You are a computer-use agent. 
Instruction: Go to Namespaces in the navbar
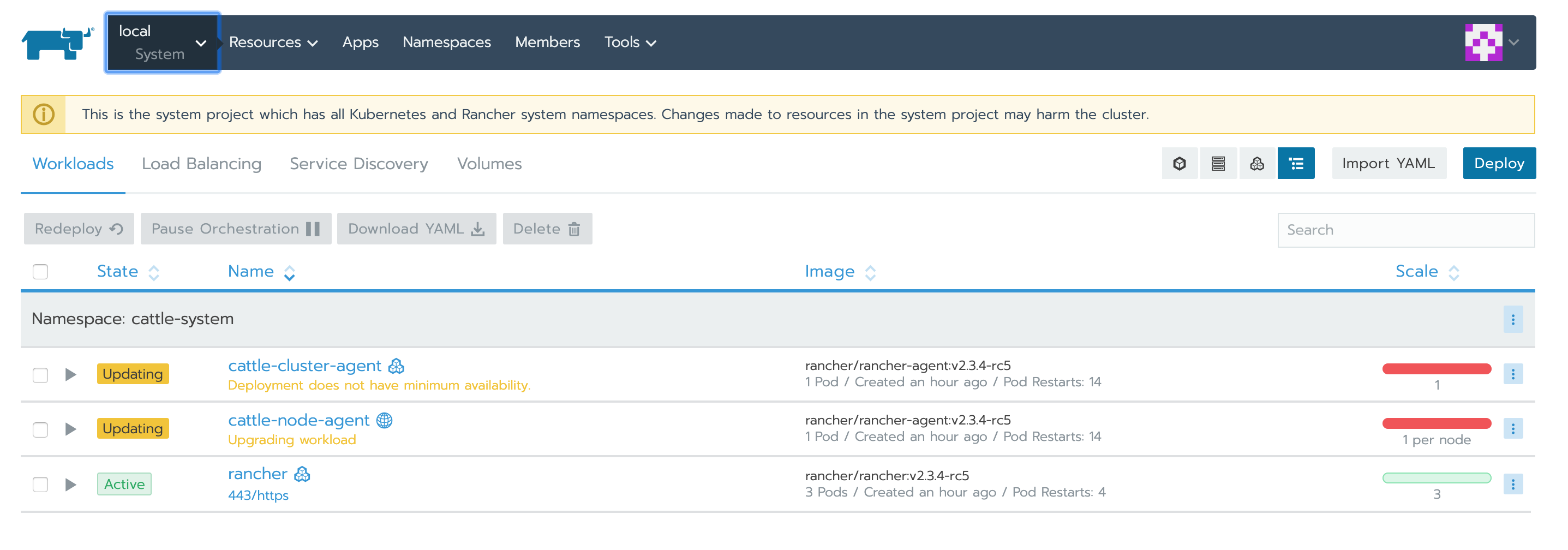(447, 43)
